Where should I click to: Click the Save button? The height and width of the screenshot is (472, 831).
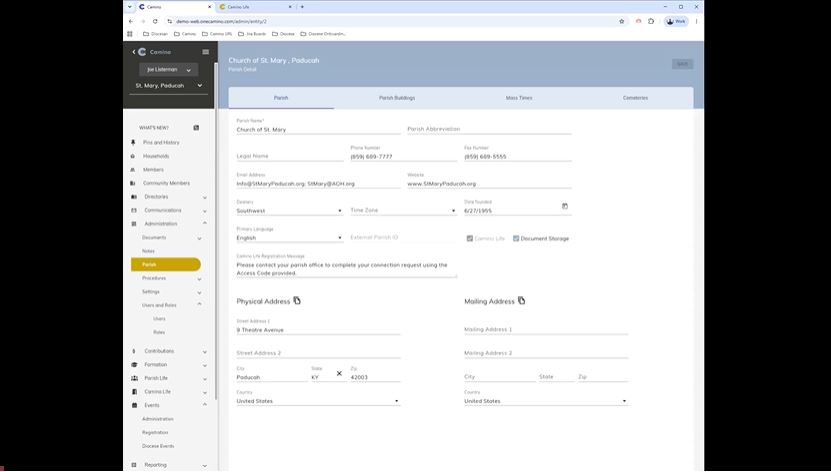(x=683, y=64)
